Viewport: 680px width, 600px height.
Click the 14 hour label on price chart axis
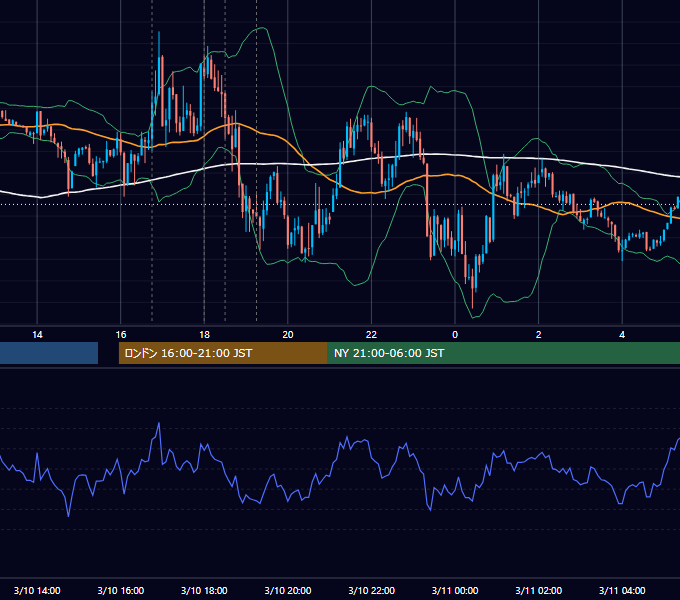point(37,335)
